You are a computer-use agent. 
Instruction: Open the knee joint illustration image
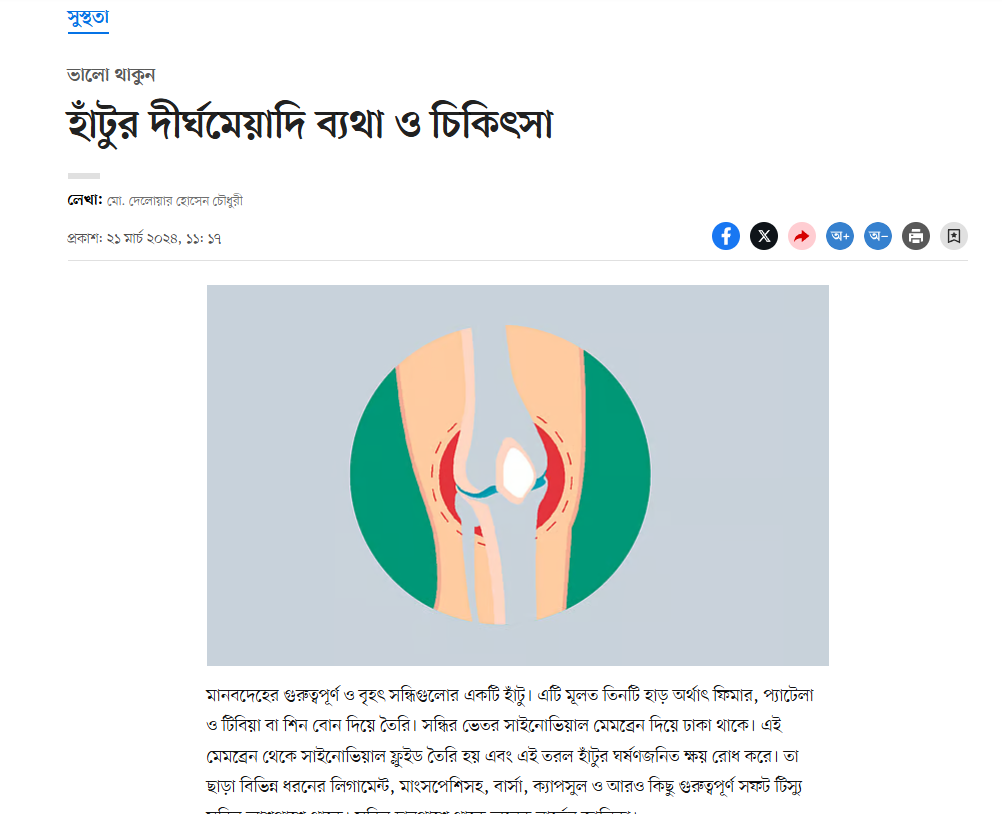pyautogui.click(x=518, y=475)
